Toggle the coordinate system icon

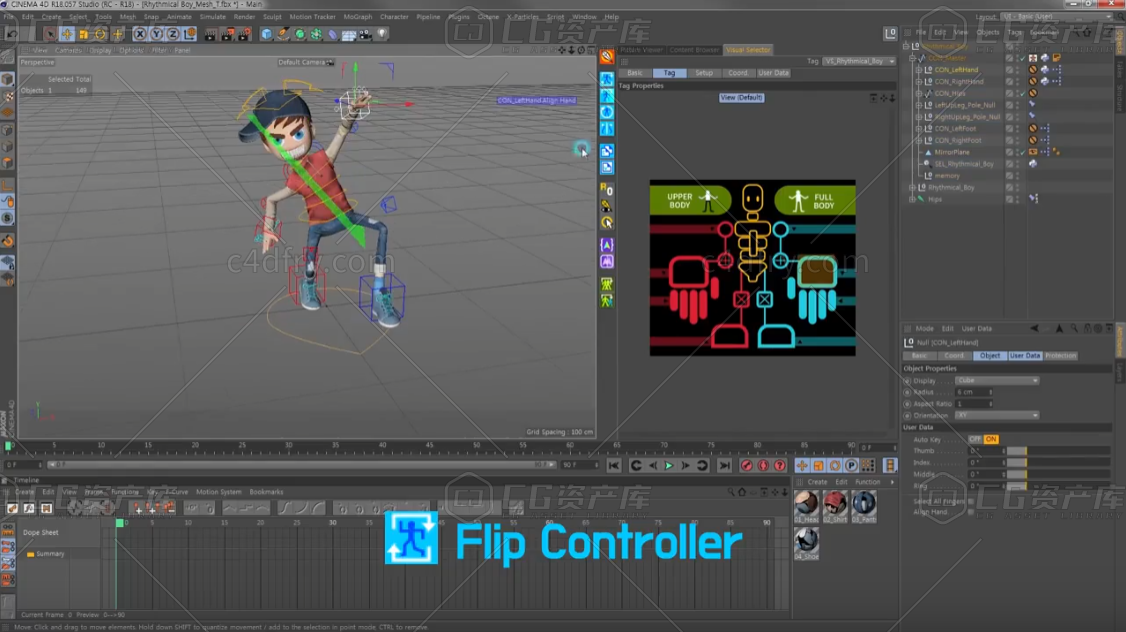(190, 34)
